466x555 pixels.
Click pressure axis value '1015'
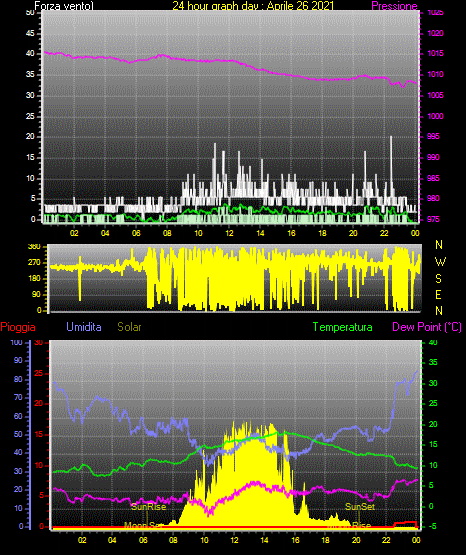(435, 53)
